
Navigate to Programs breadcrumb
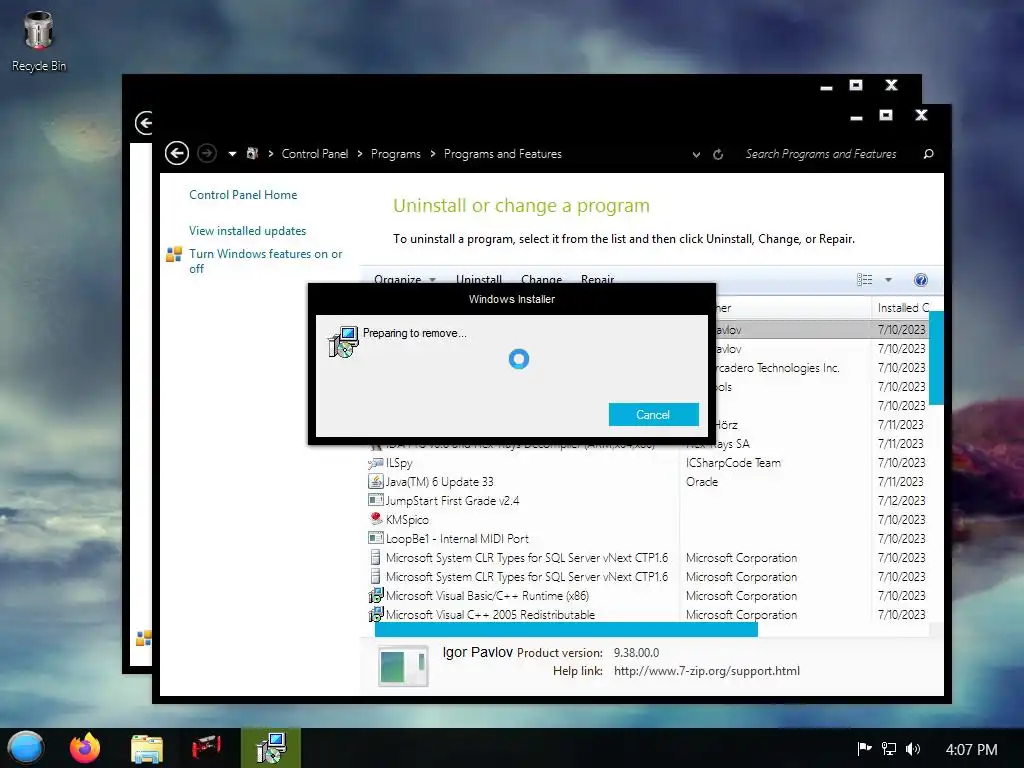coord(396,154)
